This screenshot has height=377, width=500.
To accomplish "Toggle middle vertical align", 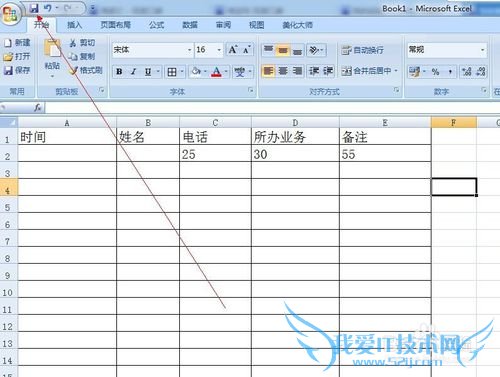I will tap(283, 50).
